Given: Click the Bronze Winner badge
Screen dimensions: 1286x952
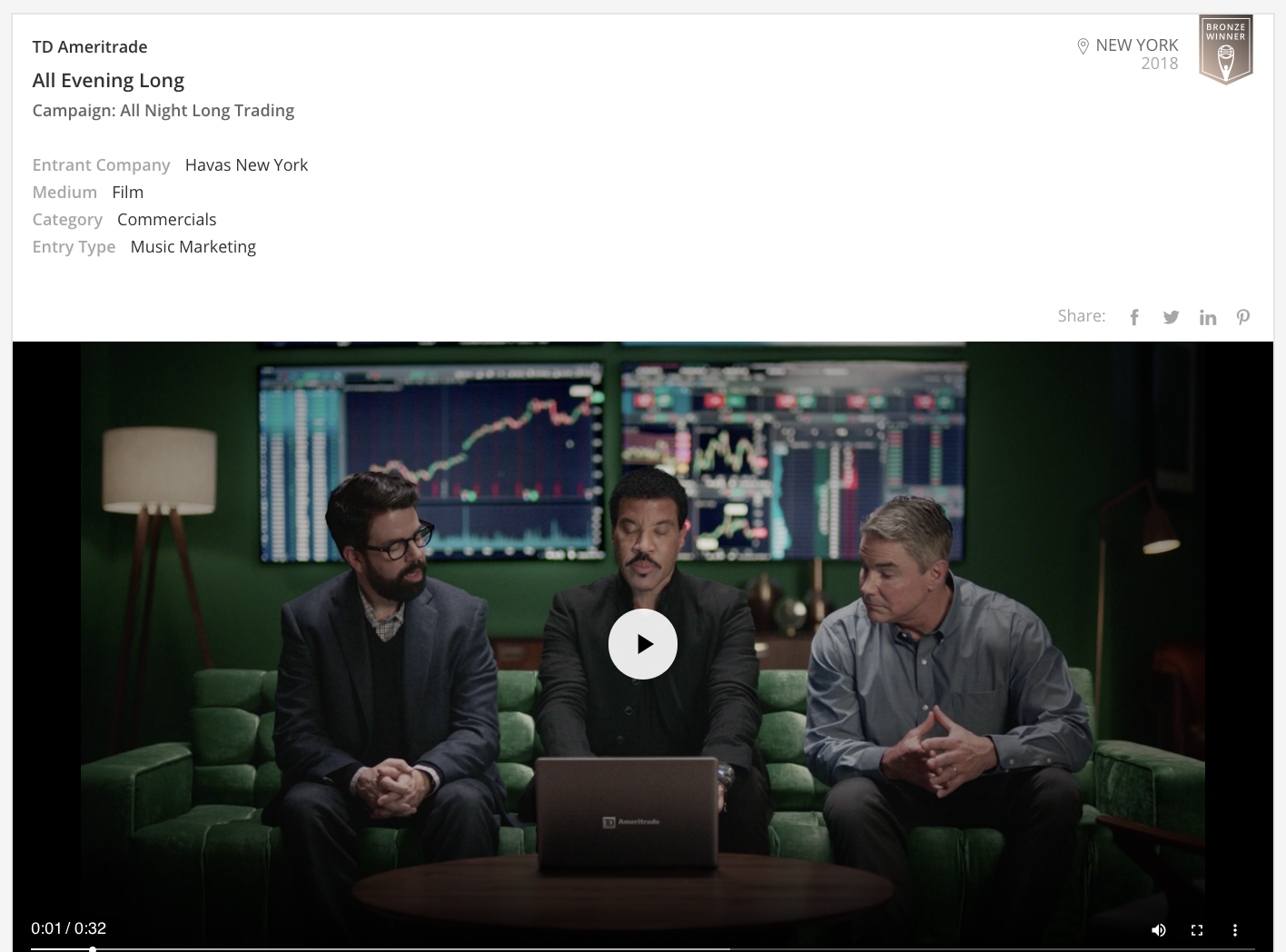Looking at the screenshot, I should (1226, 49).
